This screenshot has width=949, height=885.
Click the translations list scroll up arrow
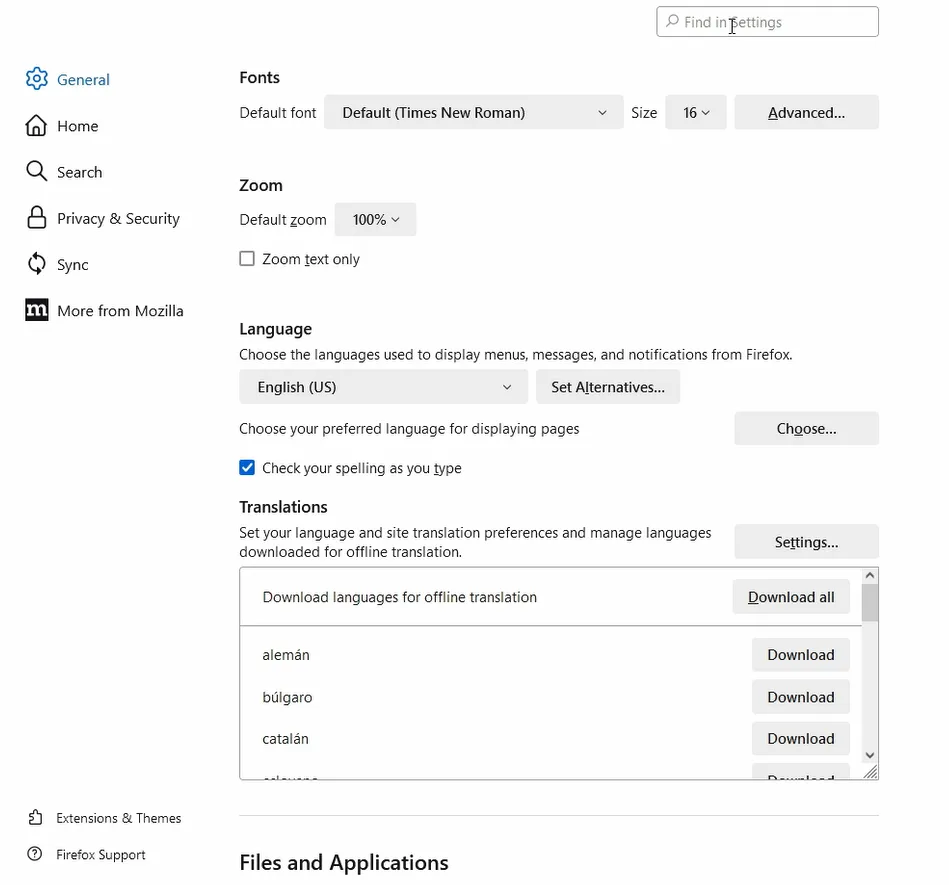point(870,575)
